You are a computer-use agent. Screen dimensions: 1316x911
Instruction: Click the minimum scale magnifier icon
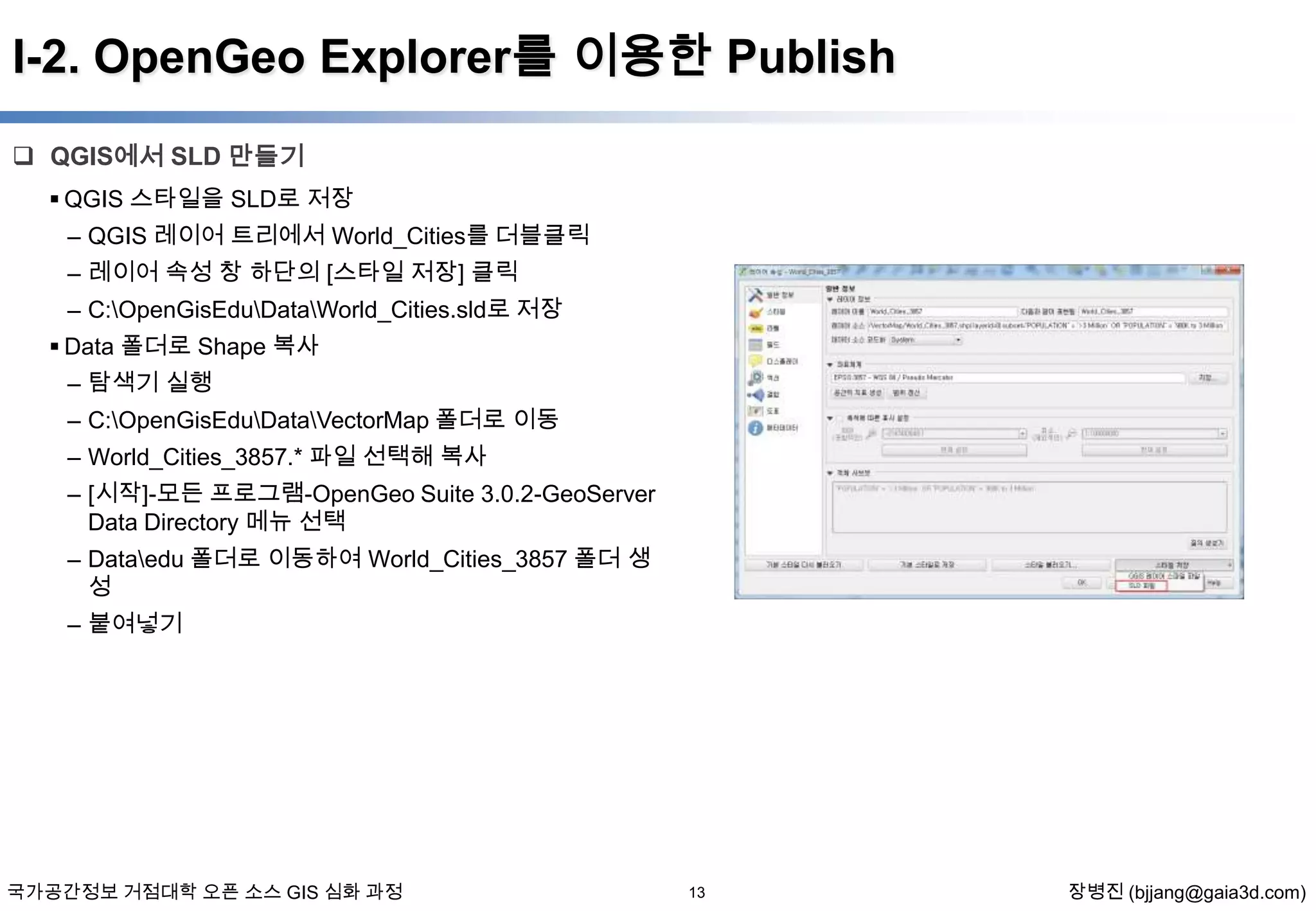click(1071, 434)
